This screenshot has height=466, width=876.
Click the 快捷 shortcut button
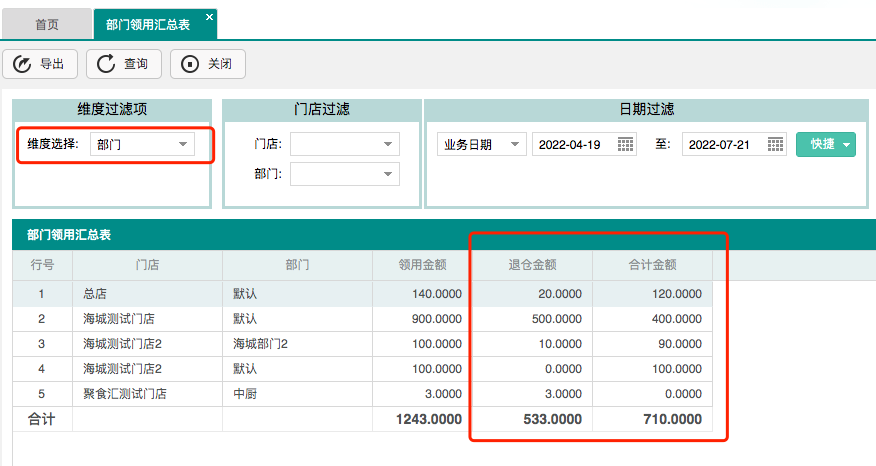pyautogui.click(x=825, y=145)
